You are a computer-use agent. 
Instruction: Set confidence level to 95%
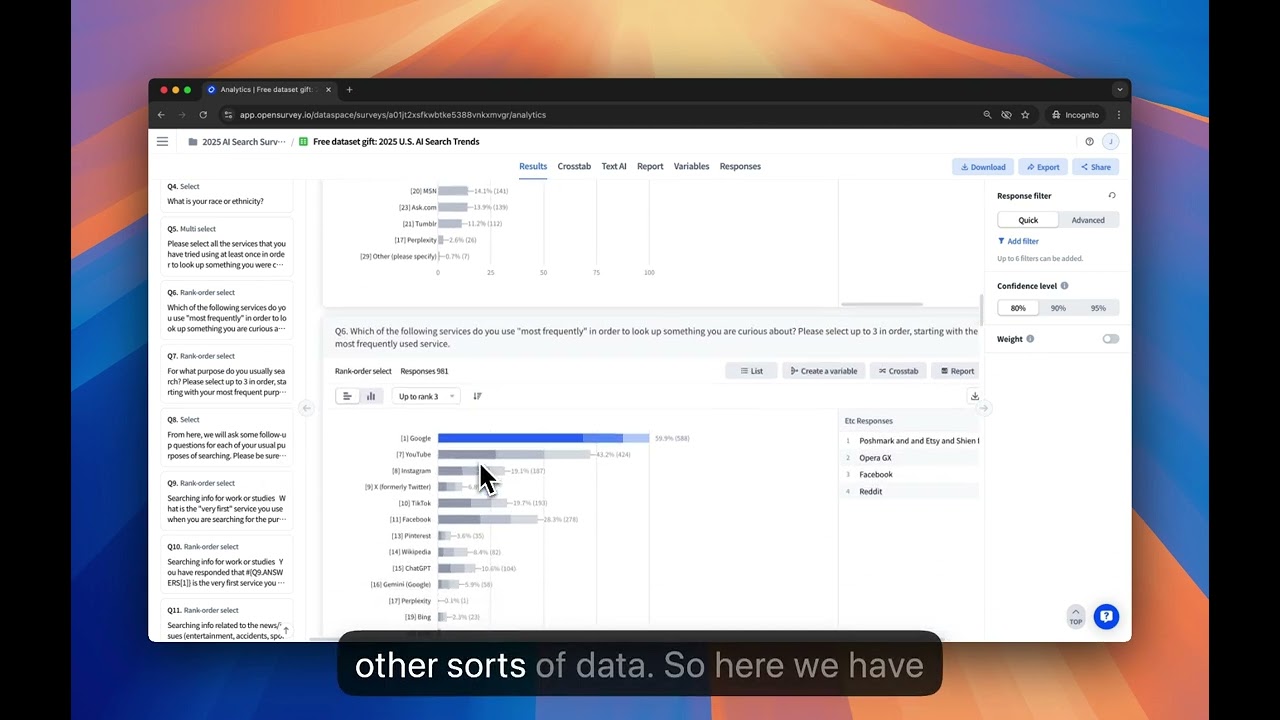coord(1098,308)
